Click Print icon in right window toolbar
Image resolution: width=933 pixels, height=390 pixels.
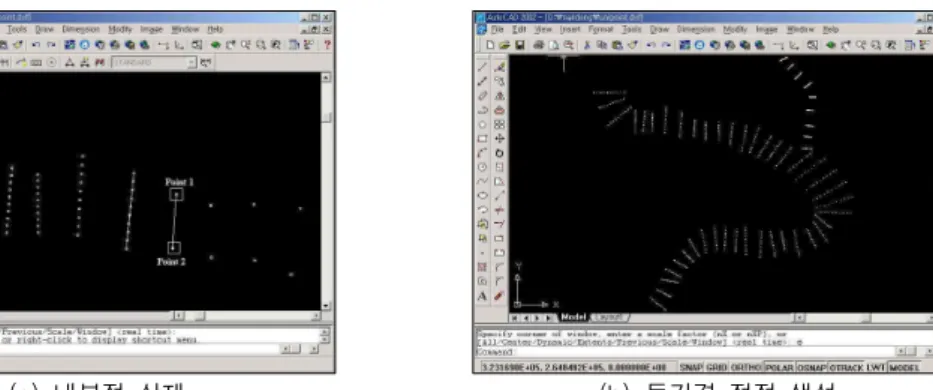(x=538, y=44)
